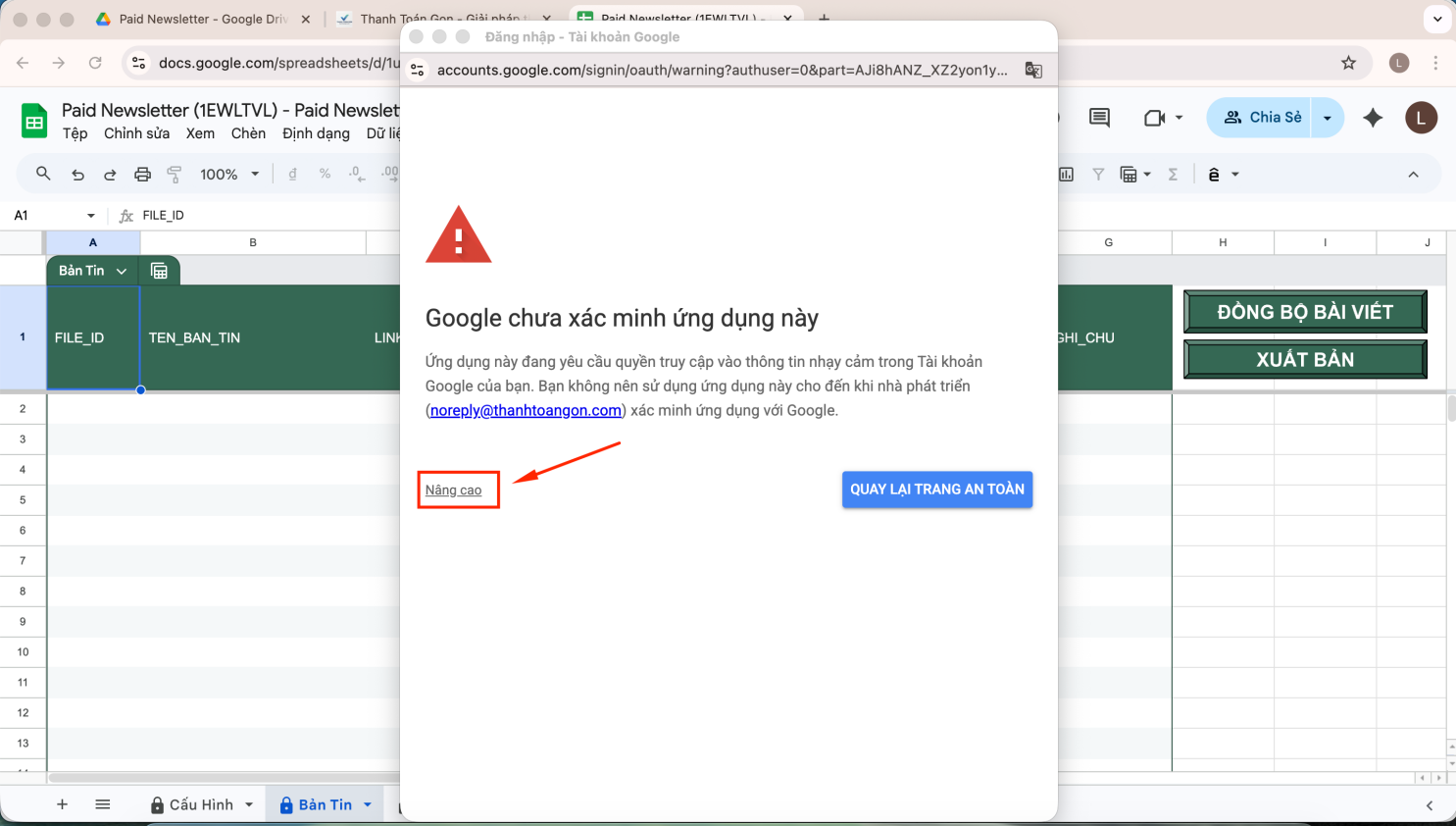1456x826 pixels.
Task: Switch to the Thanh Toán Gọn browser tab
Action: click(x=443, y=19)
